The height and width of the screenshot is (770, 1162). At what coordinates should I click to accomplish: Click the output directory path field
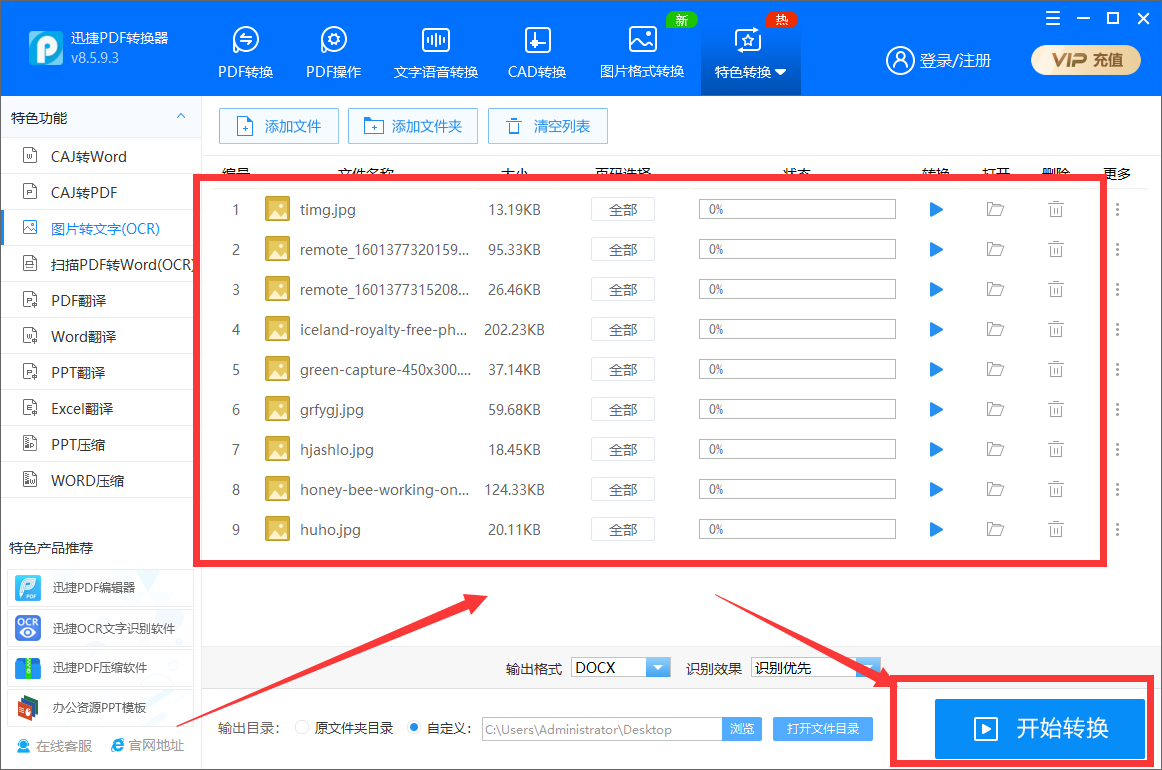[x=602, y=729]
